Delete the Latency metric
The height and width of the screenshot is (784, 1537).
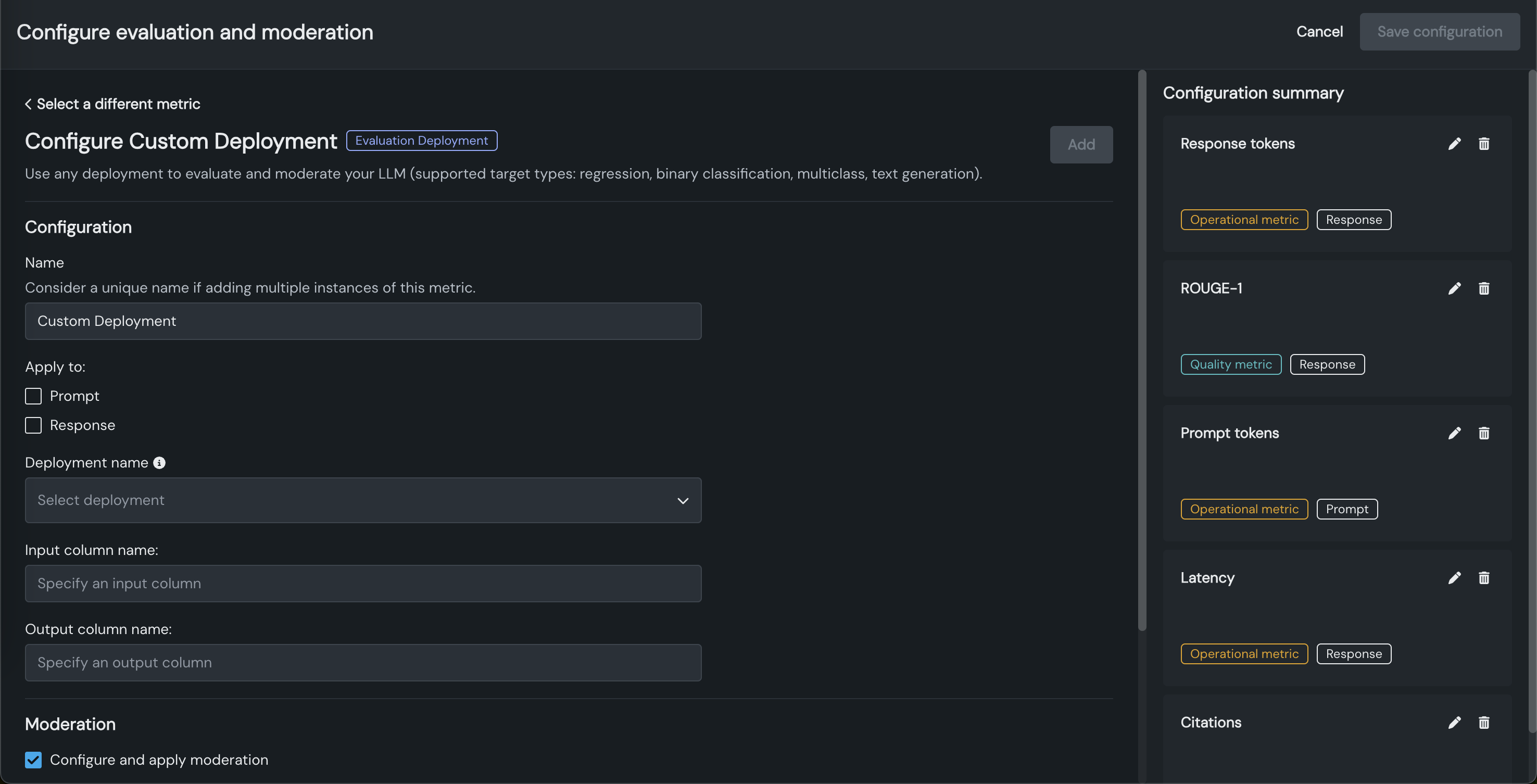click(1483, 577)
